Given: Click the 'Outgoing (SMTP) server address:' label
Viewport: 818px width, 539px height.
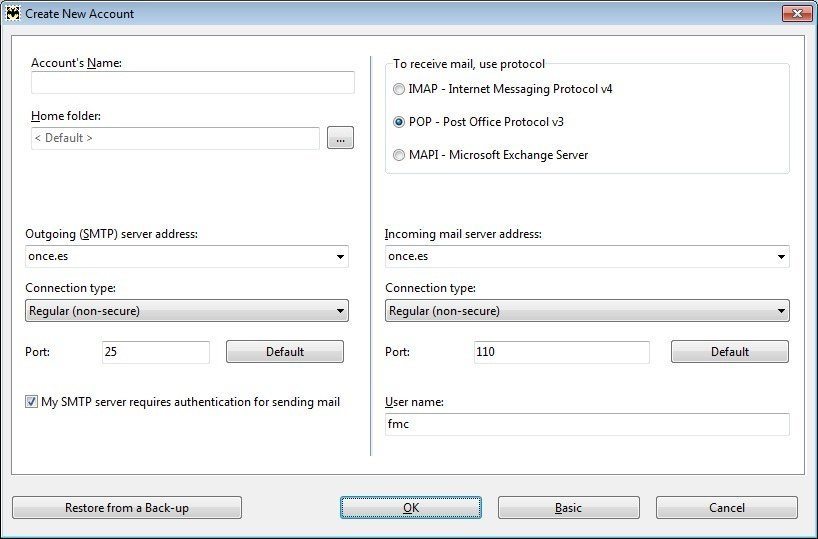Looking at the screenshot, I should 112,234.
